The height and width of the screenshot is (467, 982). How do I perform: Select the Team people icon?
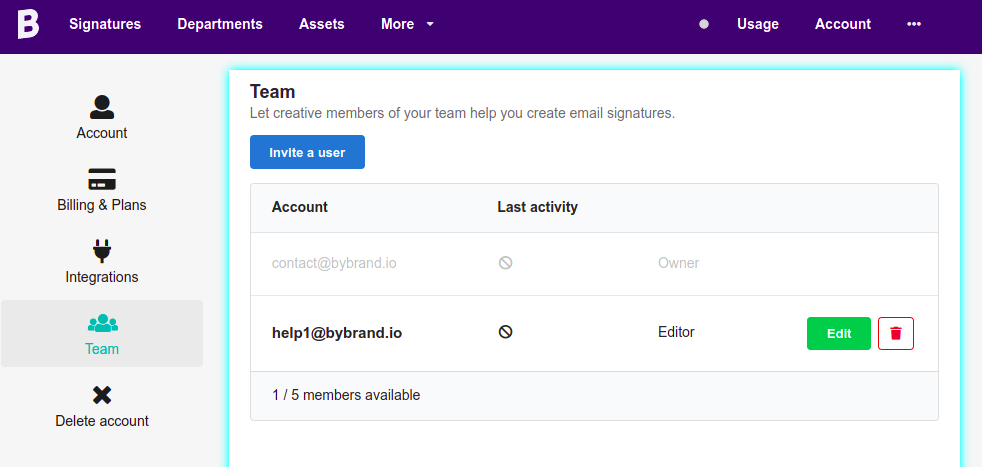pyautogui.click(x=102, y=323)
